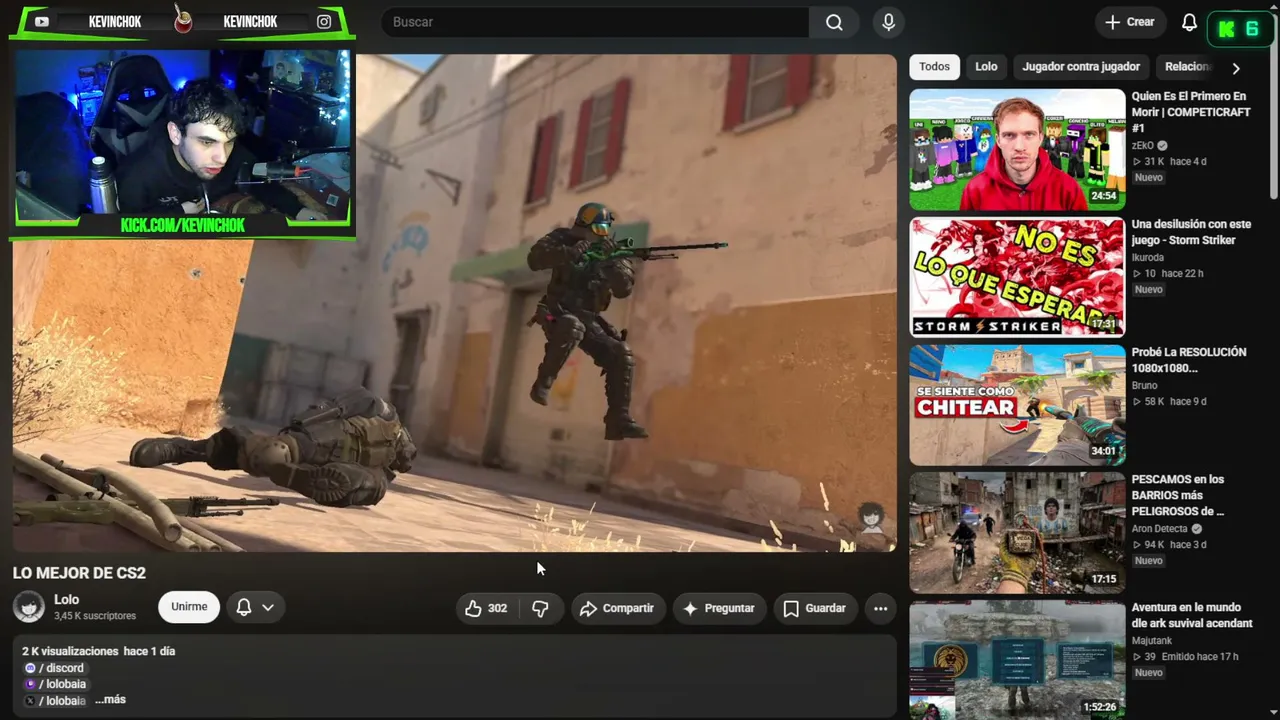Select the Lolo filter chip
Image resolution: width=1280 pixels, height=720 pixels.
986,67
